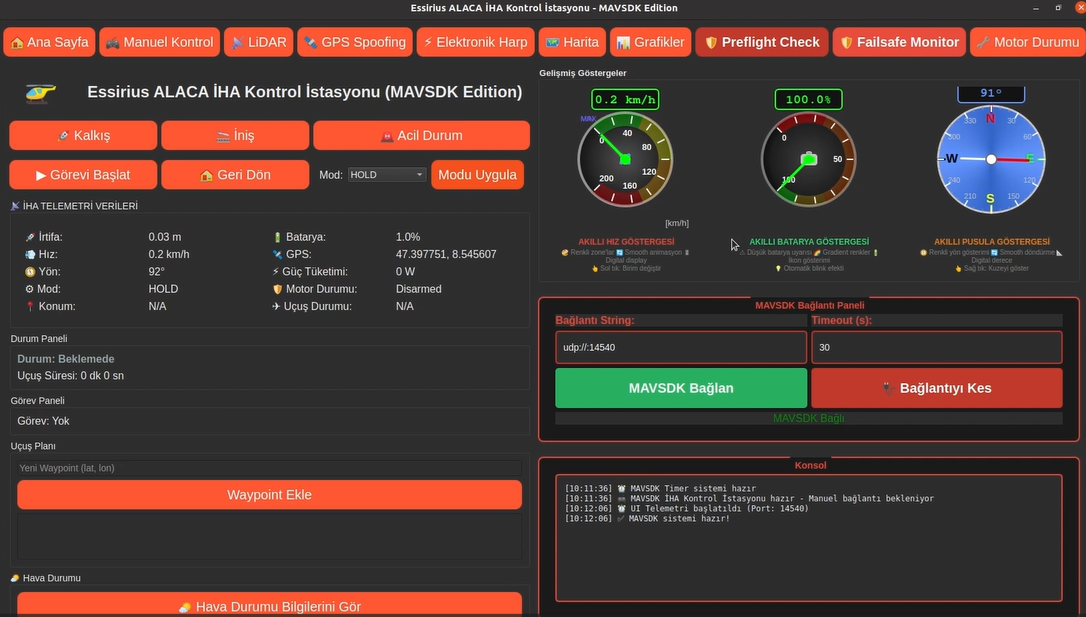This screenshot has width=1086, height=617.
Task: Click the Yeni Waypoint input field
Action: pos(269,468)
